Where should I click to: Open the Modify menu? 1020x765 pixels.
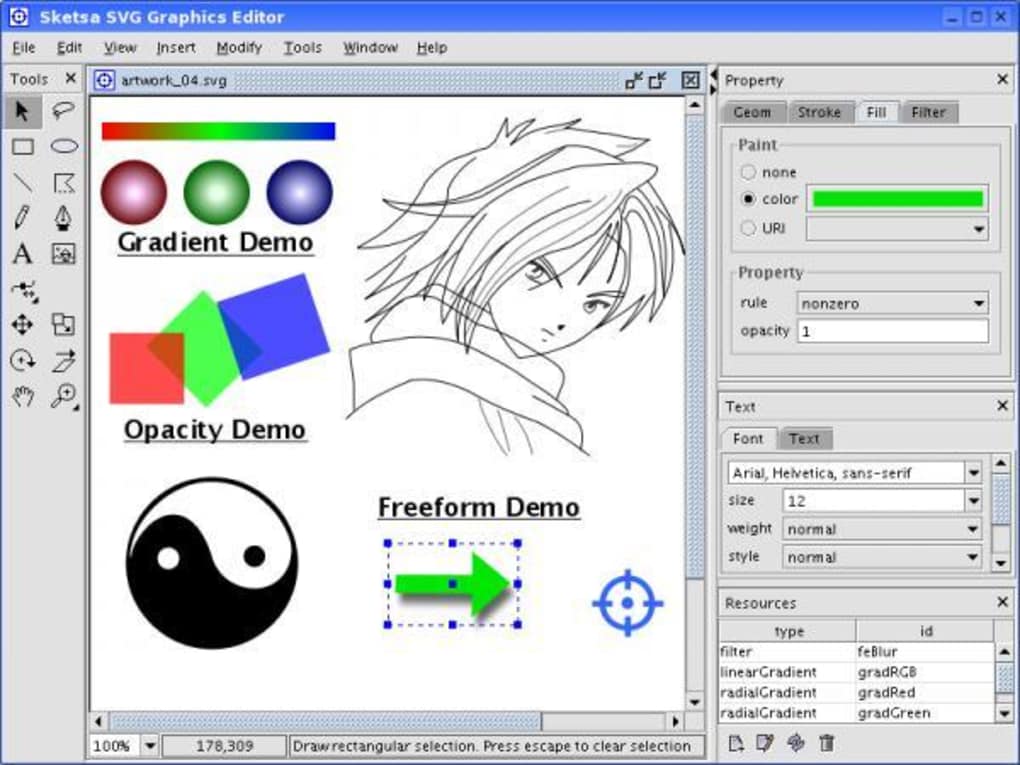tap(239, 47)
